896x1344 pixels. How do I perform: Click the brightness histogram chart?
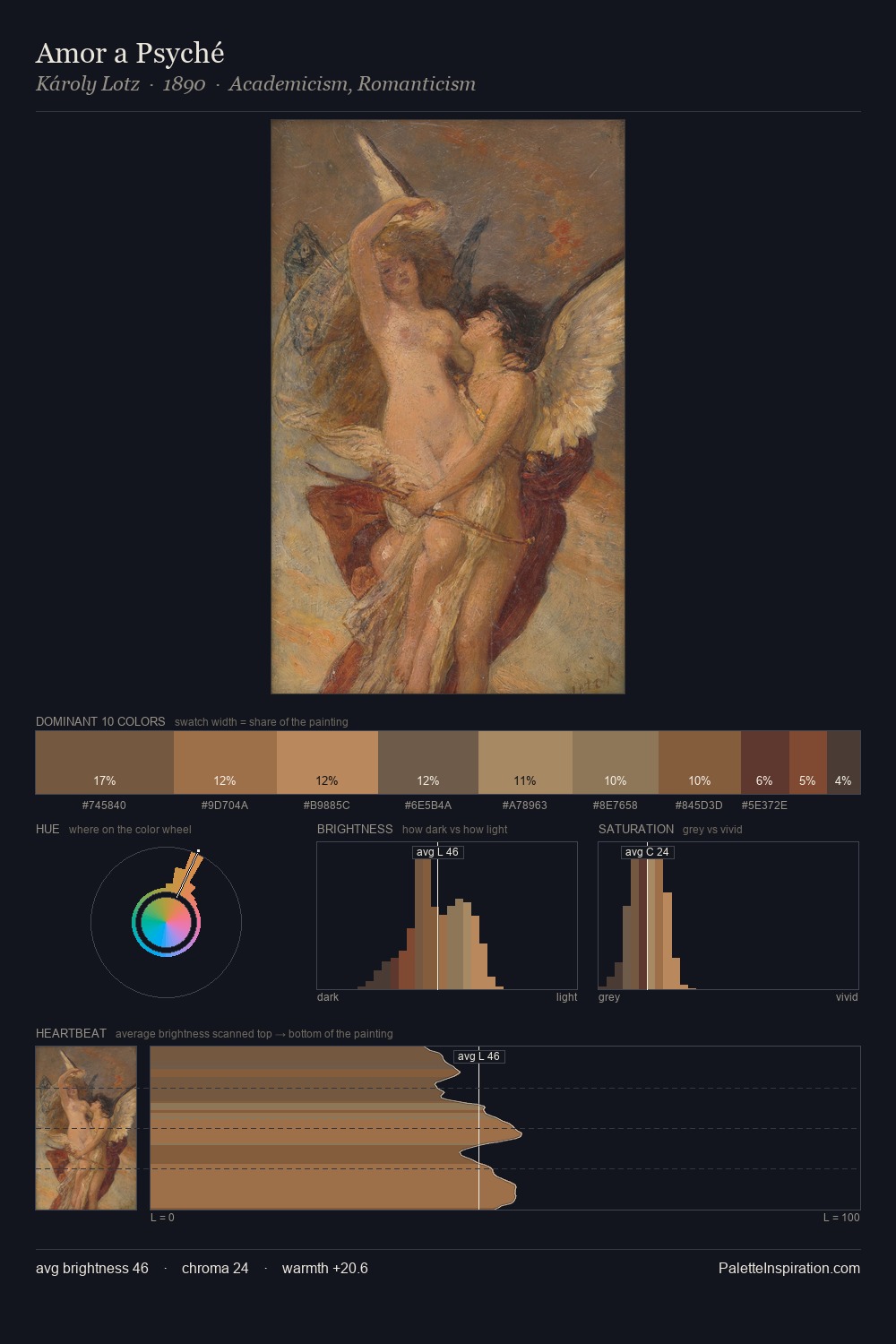coord(447,916)
